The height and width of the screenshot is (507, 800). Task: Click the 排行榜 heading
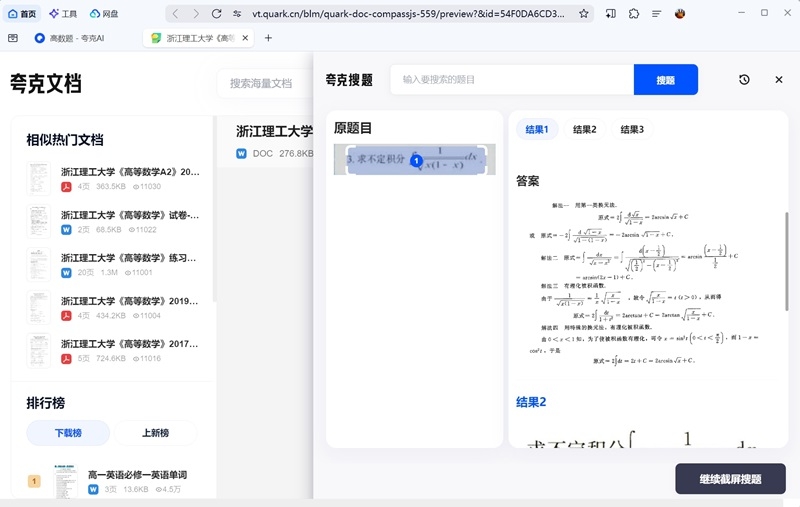46,403
